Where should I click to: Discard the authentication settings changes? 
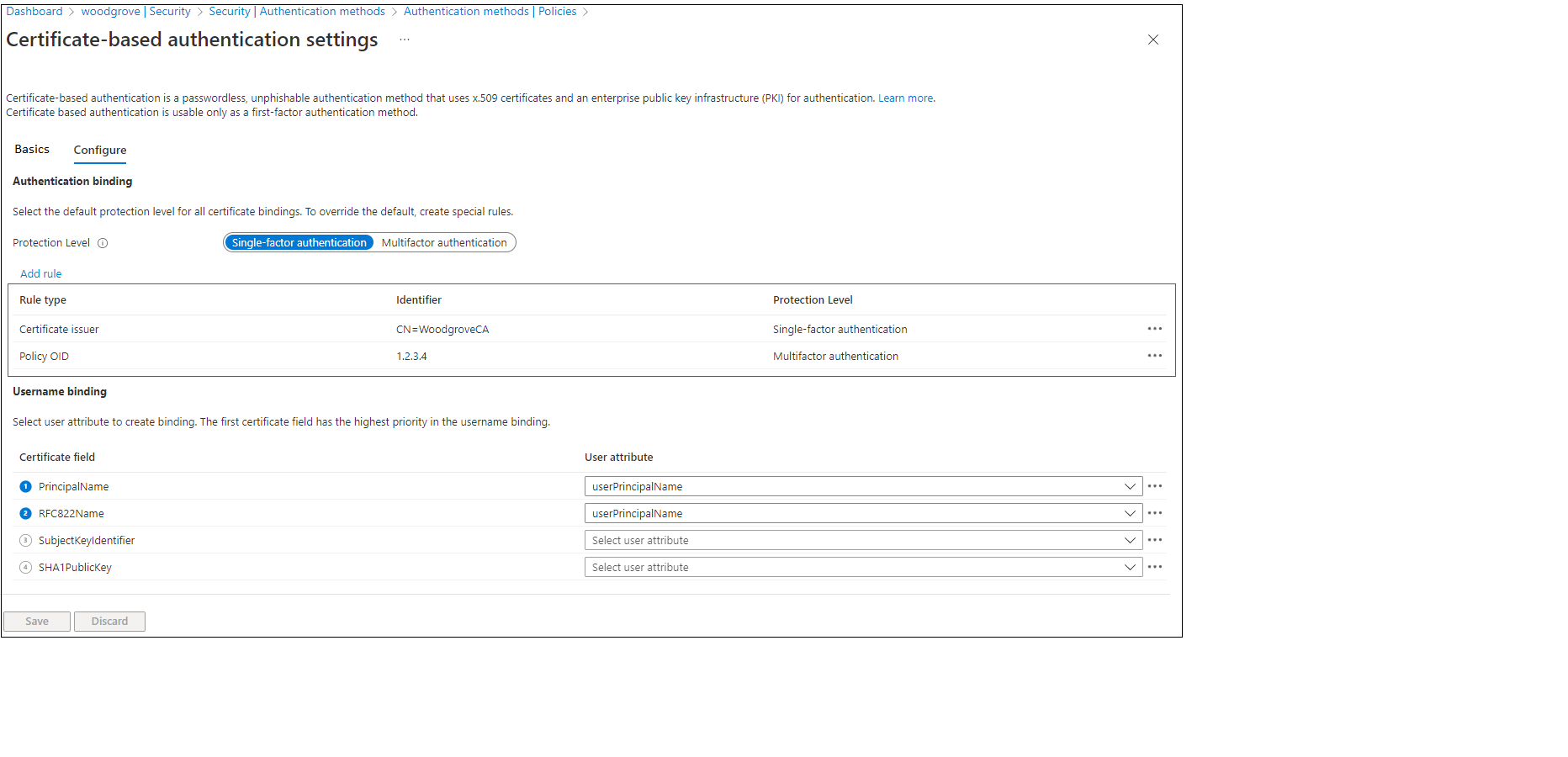[109, 621]
